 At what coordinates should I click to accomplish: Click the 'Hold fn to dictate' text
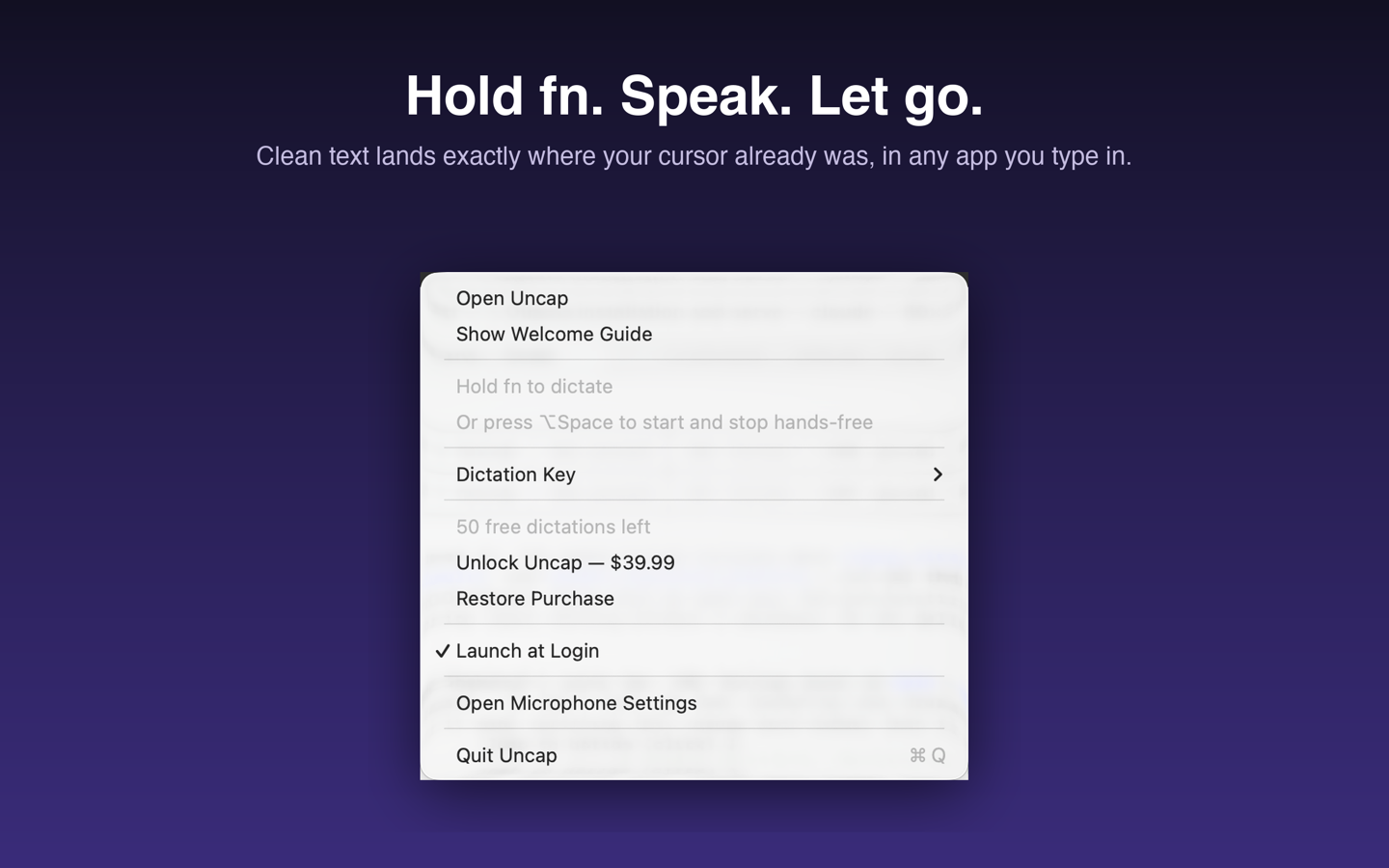point(534,386)
